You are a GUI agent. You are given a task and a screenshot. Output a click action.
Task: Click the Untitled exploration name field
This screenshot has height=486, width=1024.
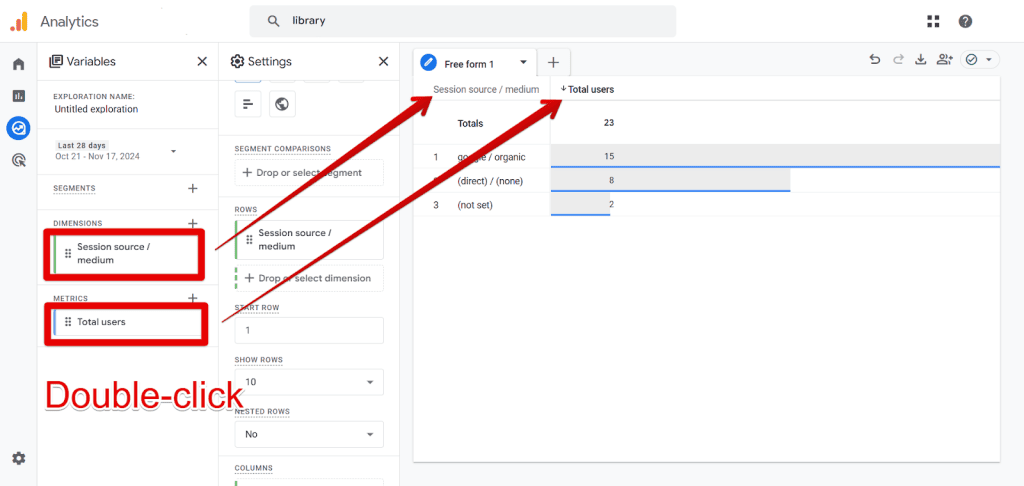click(96, 109)
